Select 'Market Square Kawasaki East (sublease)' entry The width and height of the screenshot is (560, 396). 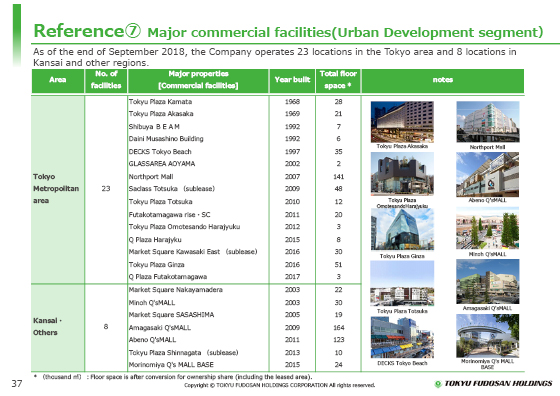193,252
